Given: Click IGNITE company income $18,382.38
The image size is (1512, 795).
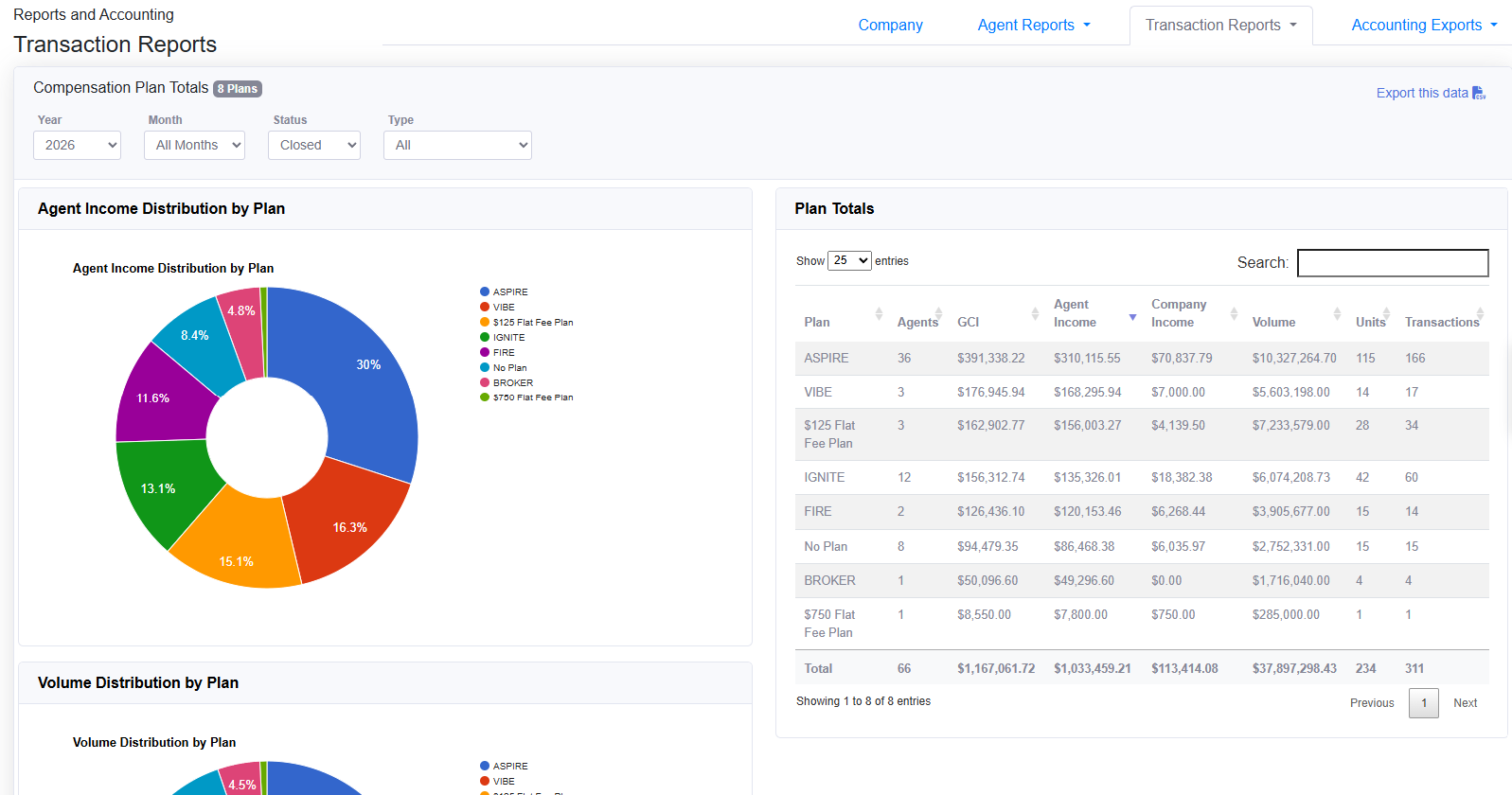Looking at the screenshot, I should click(1182, 477).
